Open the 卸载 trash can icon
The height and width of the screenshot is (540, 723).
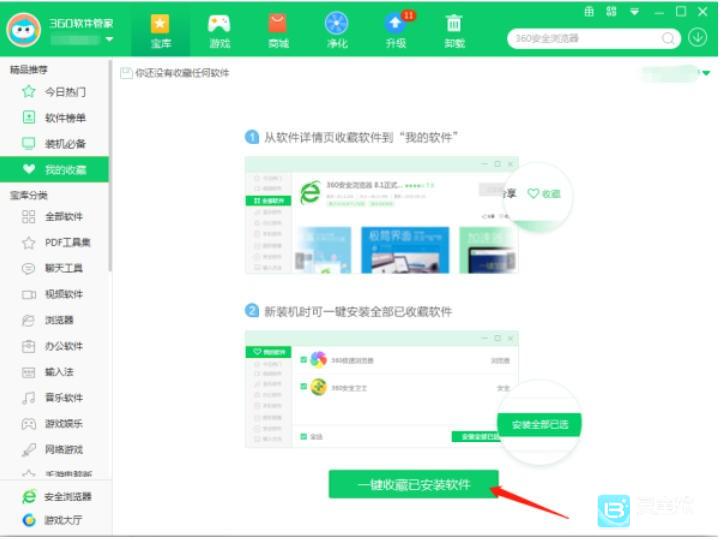coord(454,30)
